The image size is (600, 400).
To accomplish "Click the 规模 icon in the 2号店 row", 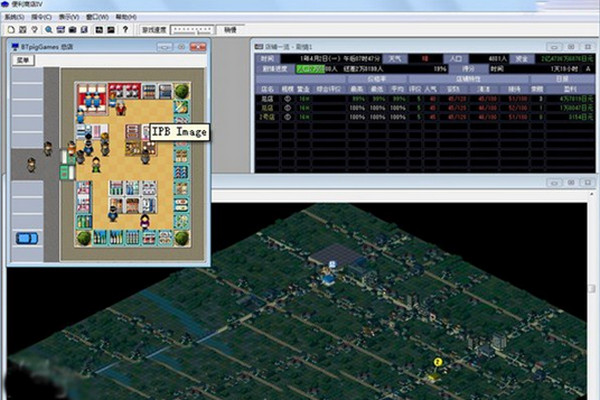I will pyautogui.click(x=287, y=118).
